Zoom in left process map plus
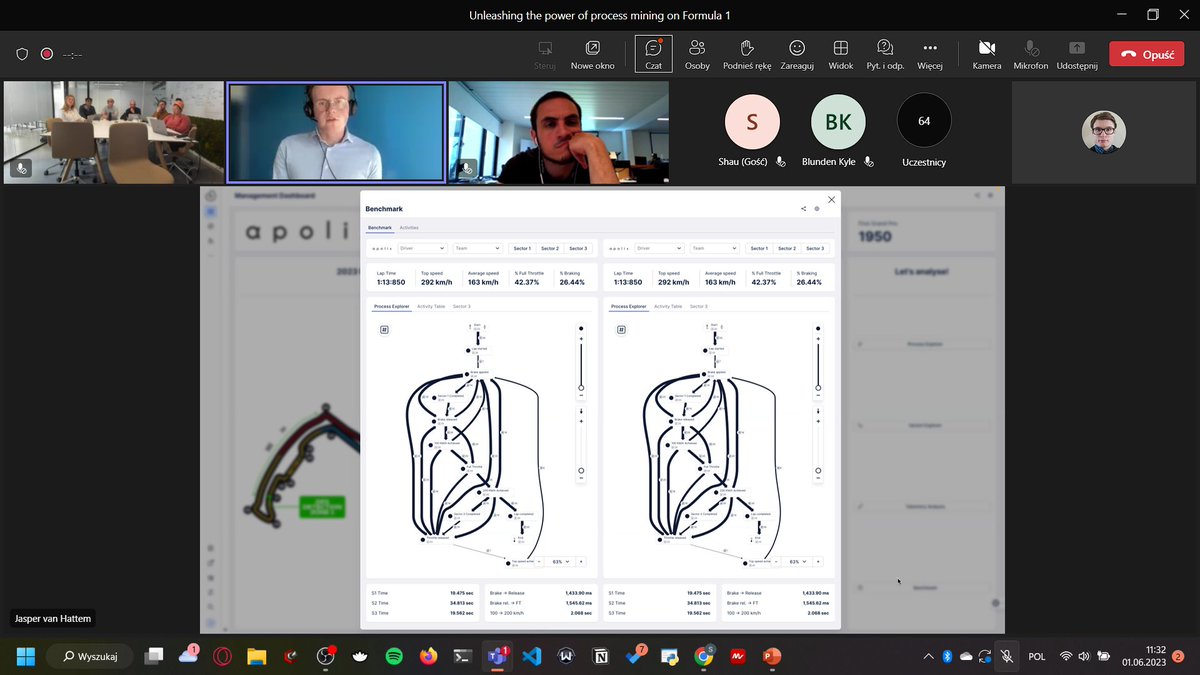This screenshot has height=675, width=1200. (581, 562)
